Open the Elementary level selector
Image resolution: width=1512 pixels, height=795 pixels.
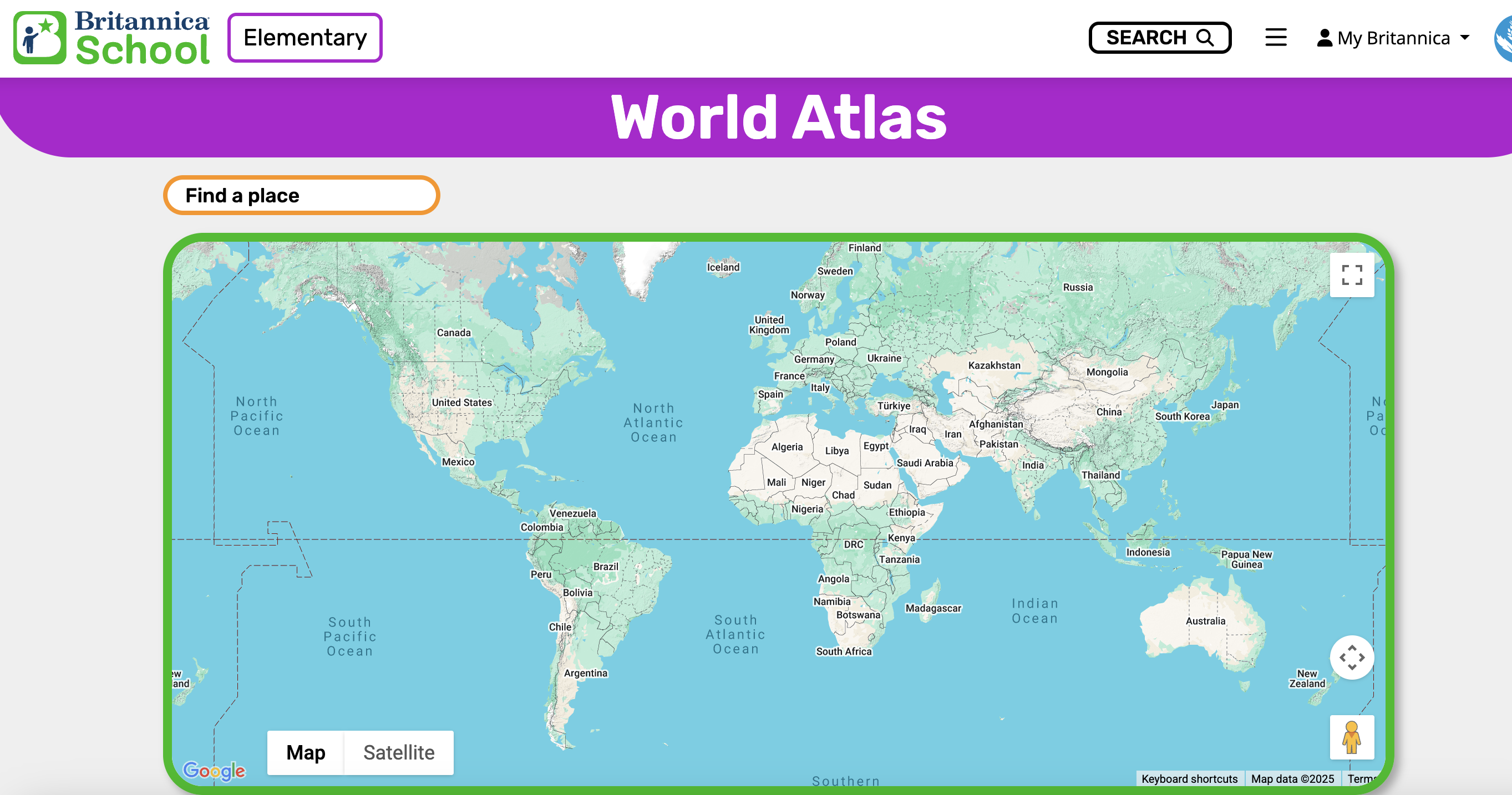click(305, 38)
